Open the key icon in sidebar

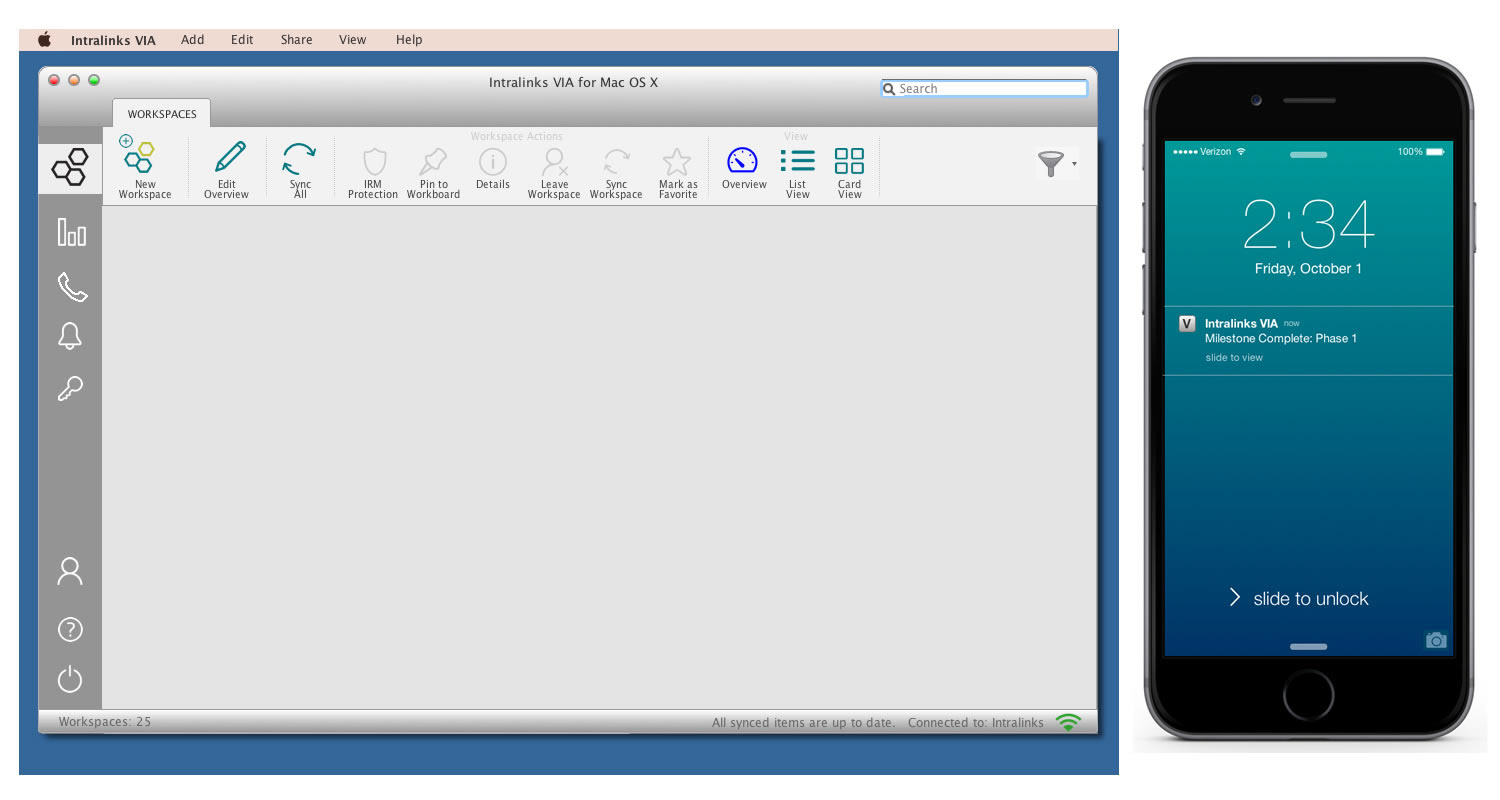70,389
